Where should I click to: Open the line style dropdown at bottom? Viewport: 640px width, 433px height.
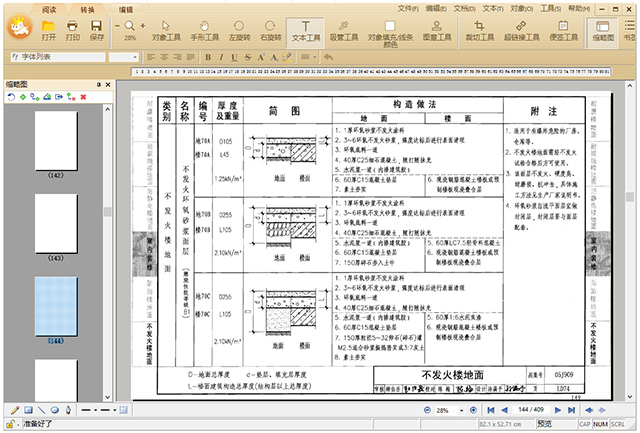[95, 410]
